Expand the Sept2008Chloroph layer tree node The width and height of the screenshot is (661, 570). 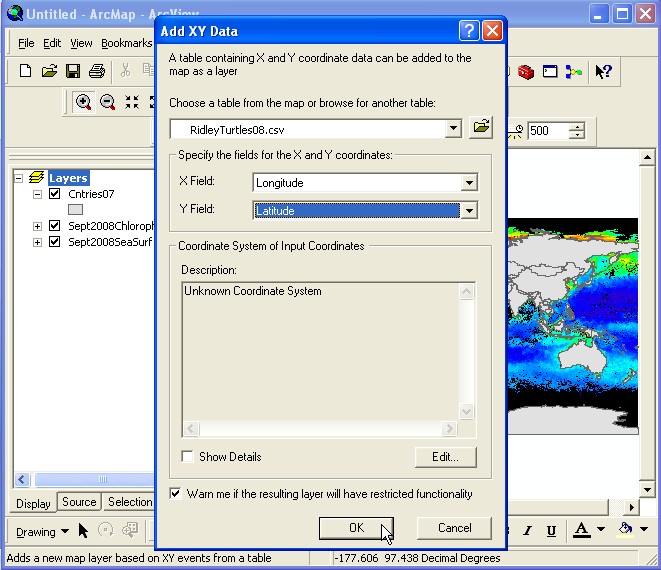pyautogui.click(x=38, y=226)
